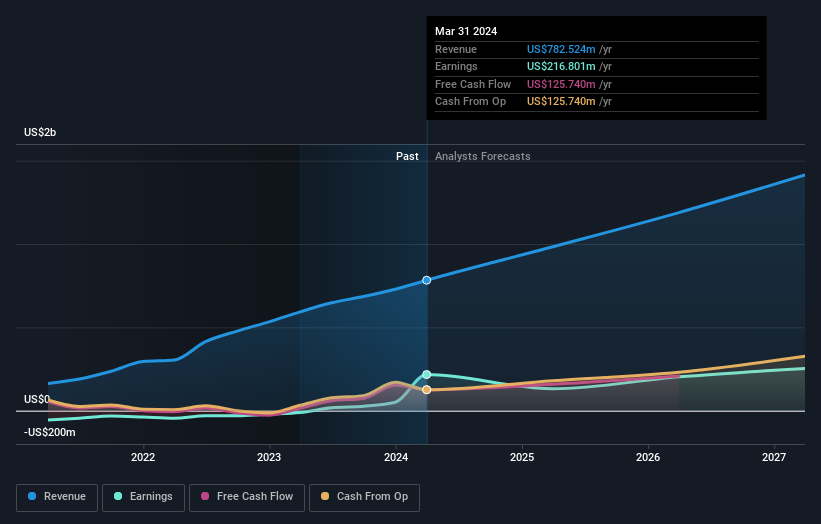Select the orange Cash From Op data point
Viewport: 821px width, 524px height.
427,389
